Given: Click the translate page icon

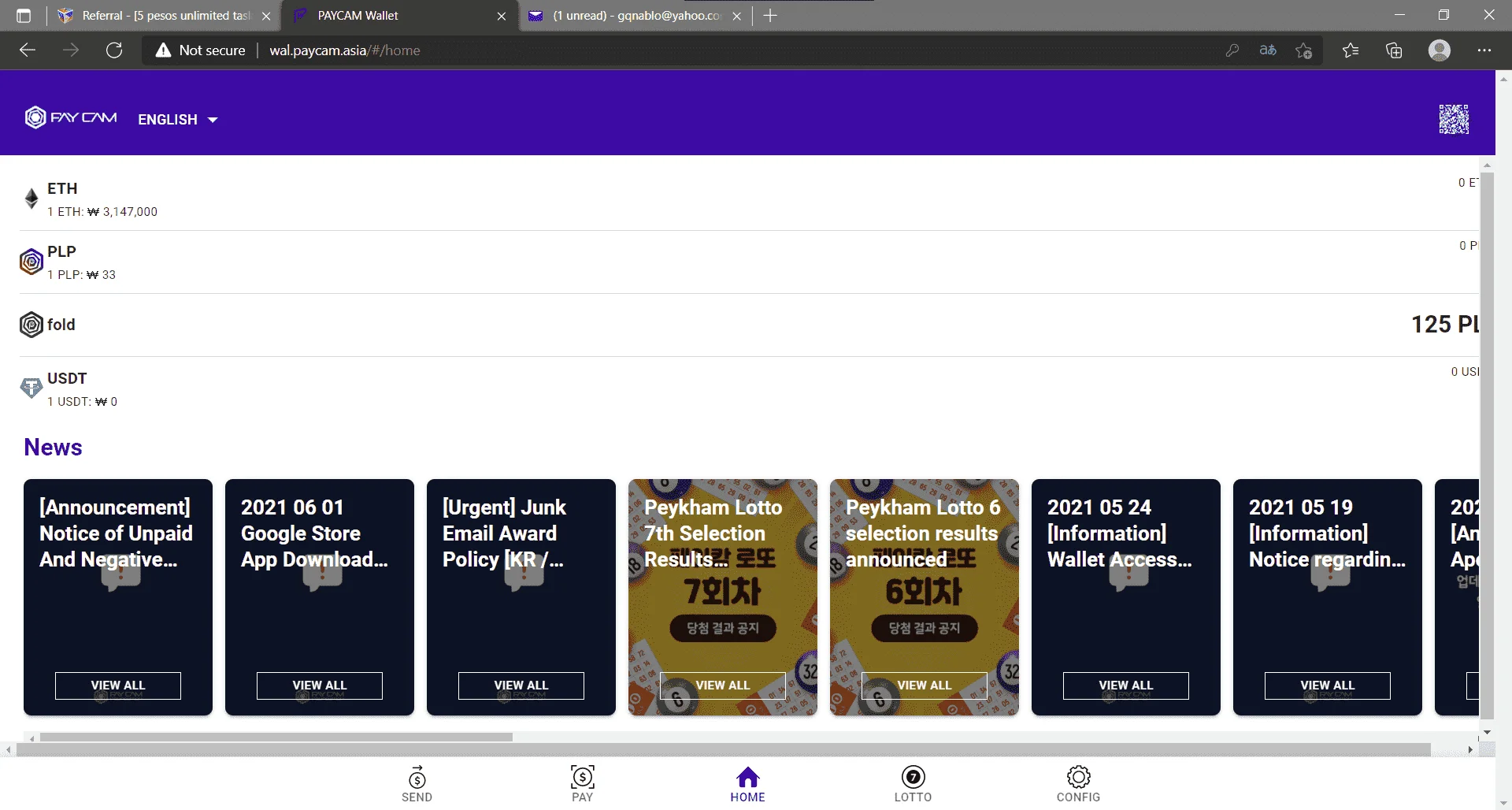Looking at the screenshot, I should (1268, 50).
